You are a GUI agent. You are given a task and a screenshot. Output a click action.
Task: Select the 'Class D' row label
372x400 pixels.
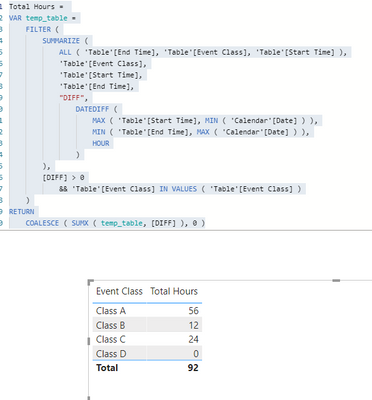pyautogui.click(x=111, y=354)
